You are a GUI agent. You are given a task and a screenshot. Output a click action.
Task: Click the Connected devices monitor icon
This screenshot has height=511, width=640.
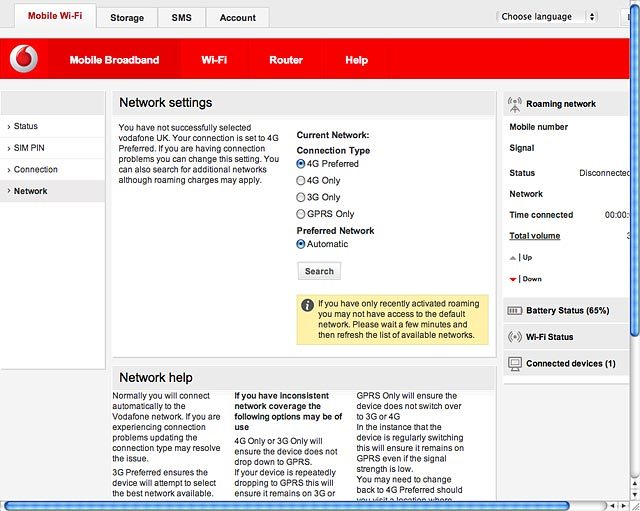[x=515, y=364]
